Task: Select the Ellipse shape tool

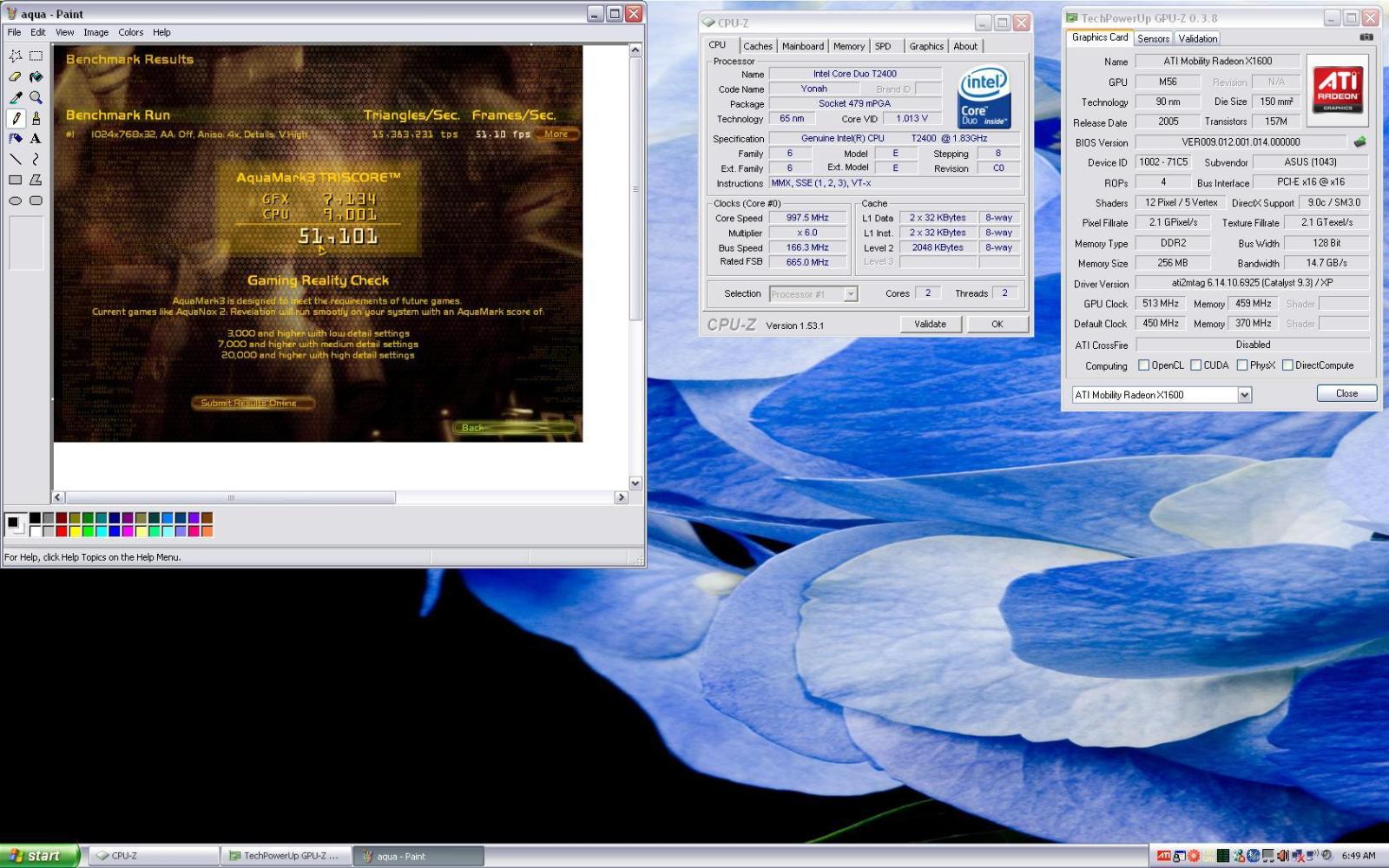Action: (16, 201)
